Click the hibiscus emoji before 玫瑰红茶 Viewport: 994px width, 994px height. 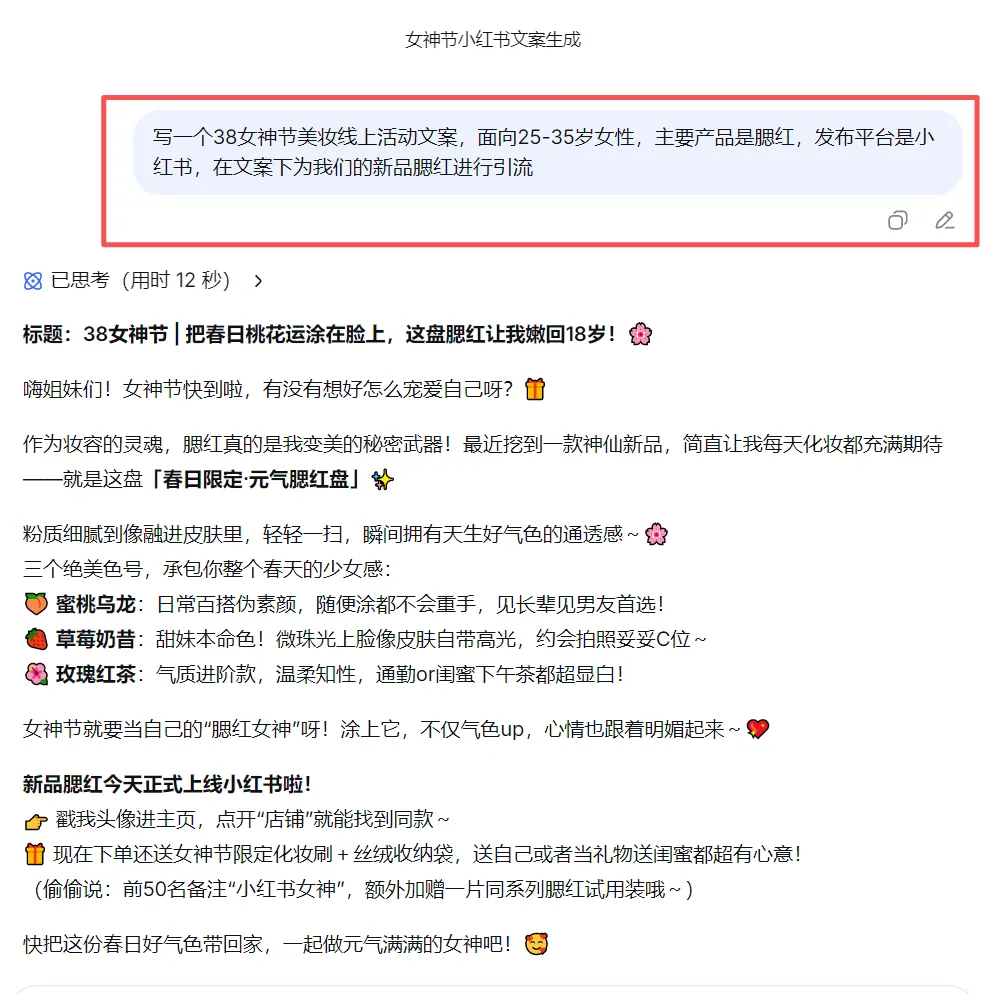pyautogui.click(x=36, y=674)
